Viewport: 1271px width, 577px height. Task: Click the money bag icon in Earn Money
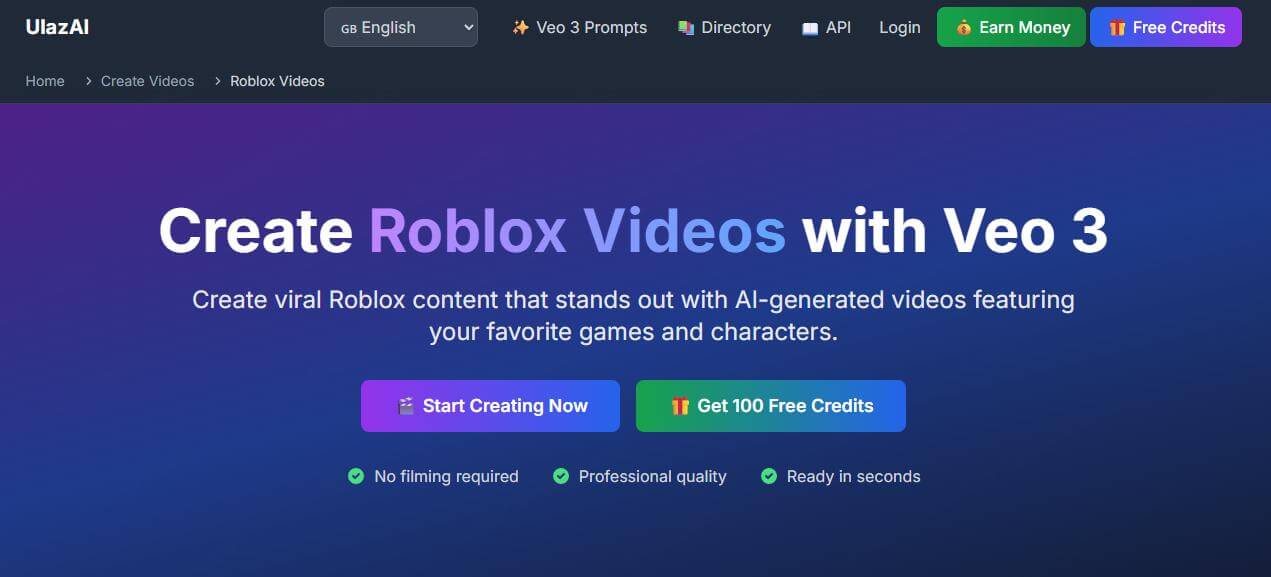(966, 27)
